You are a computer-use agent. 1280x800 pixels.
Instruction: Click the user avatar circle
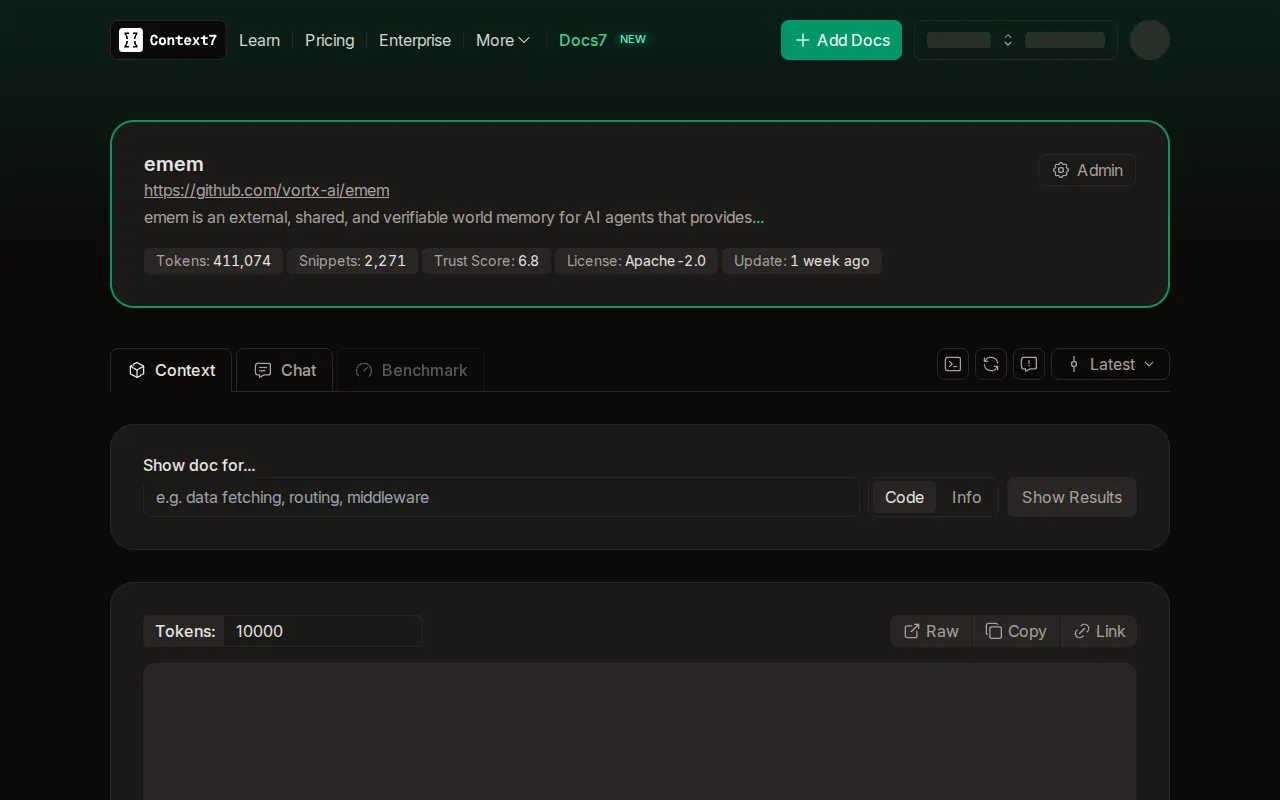tap(1150, 40)
